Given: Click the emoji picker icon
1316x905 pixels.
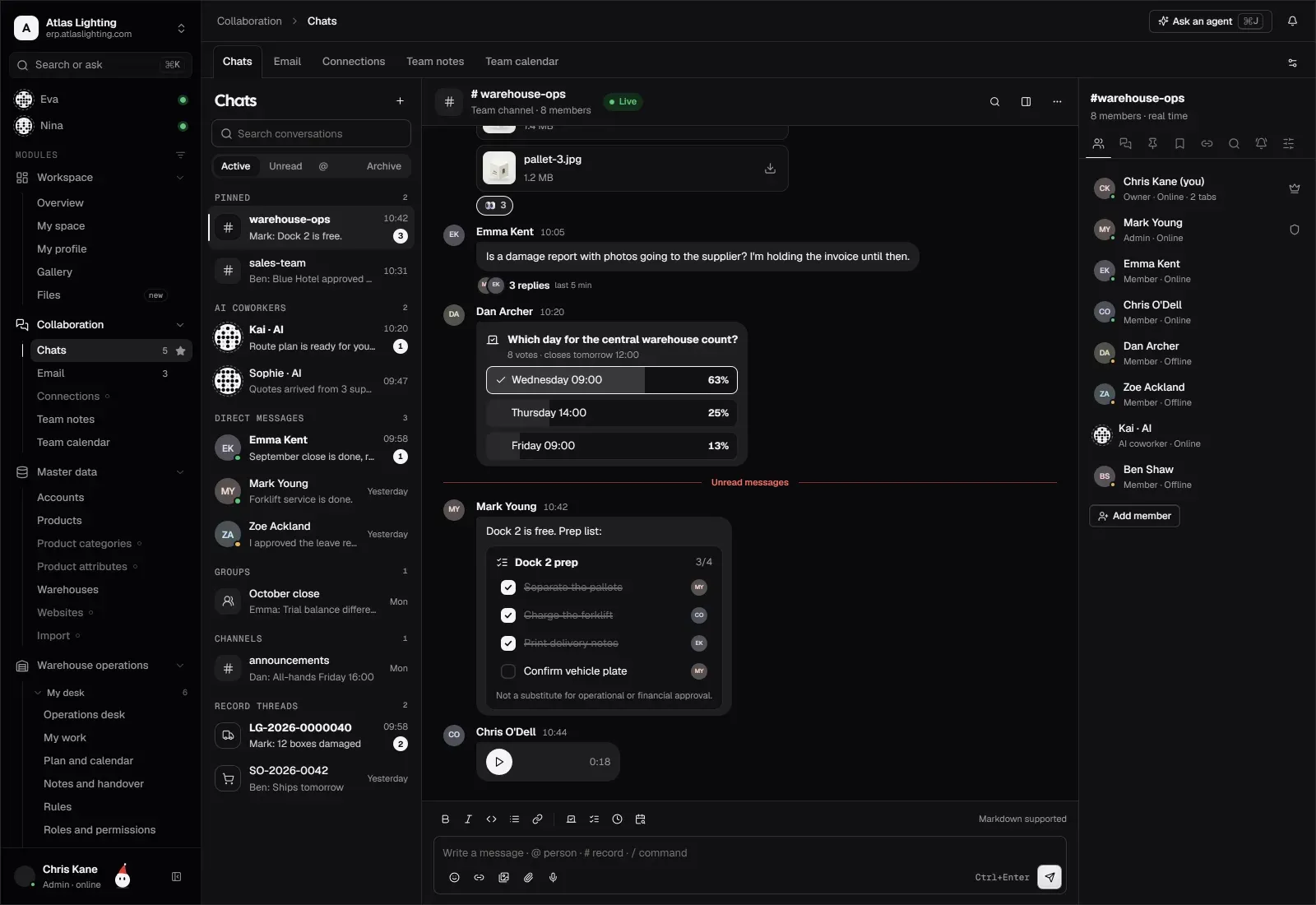Looking at the screenshot, I should pos(454,878).
